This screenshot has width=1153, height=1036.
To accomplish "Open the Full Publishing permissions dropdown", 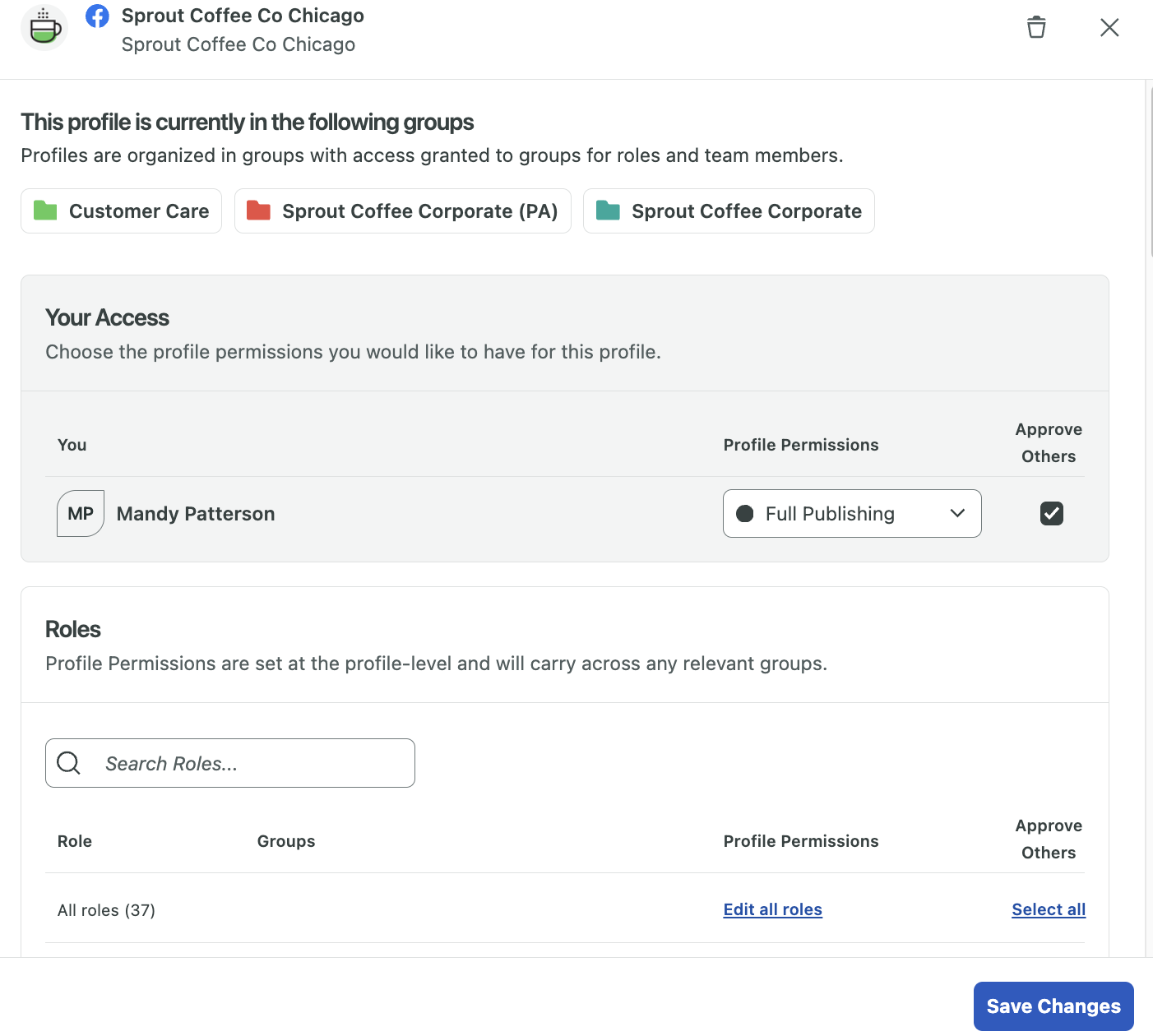I will pos(852,514).
